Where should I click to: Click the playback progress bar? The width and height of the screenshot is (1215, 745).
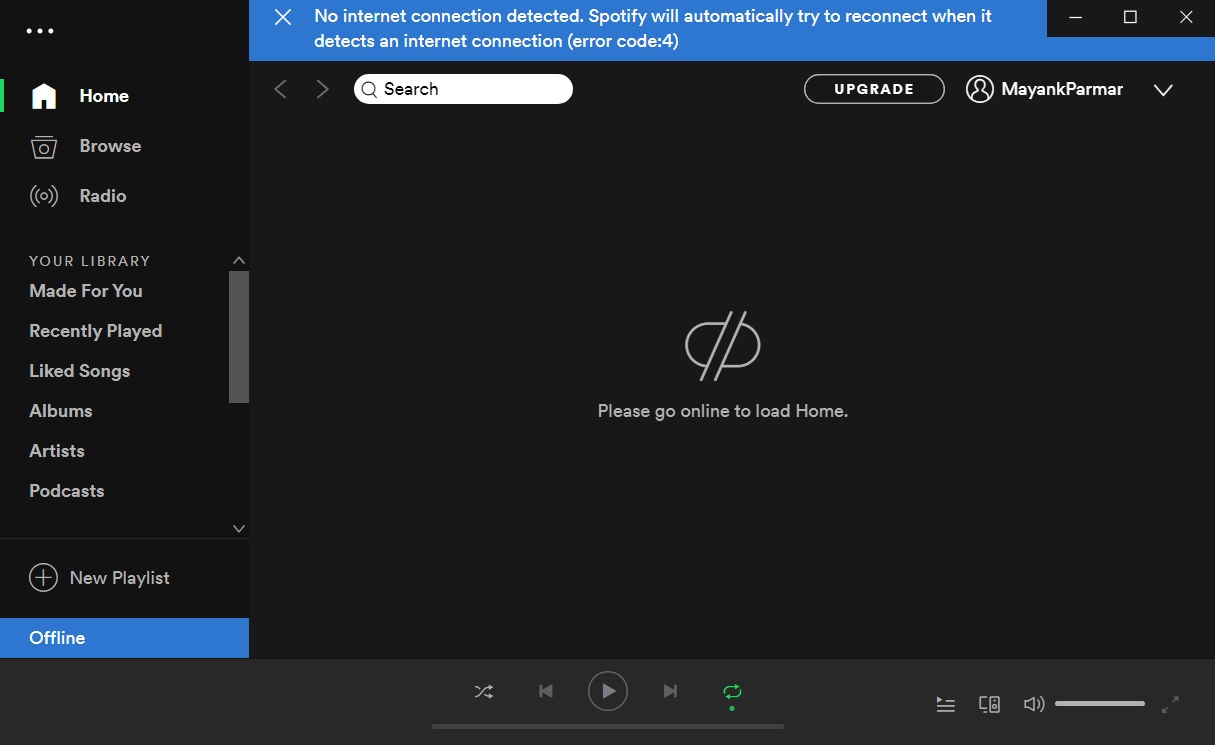tap(608, 727)
